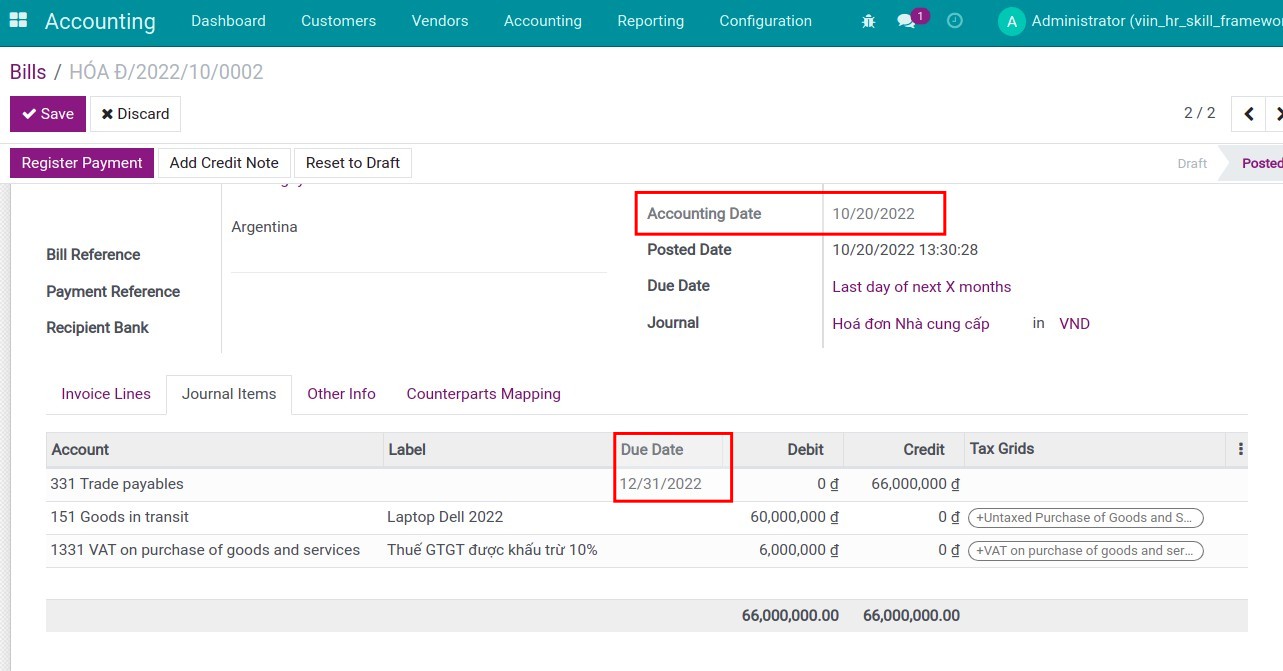Open the bug report icon
Screen dimensions: 1283x671
[x=867, y=20]
